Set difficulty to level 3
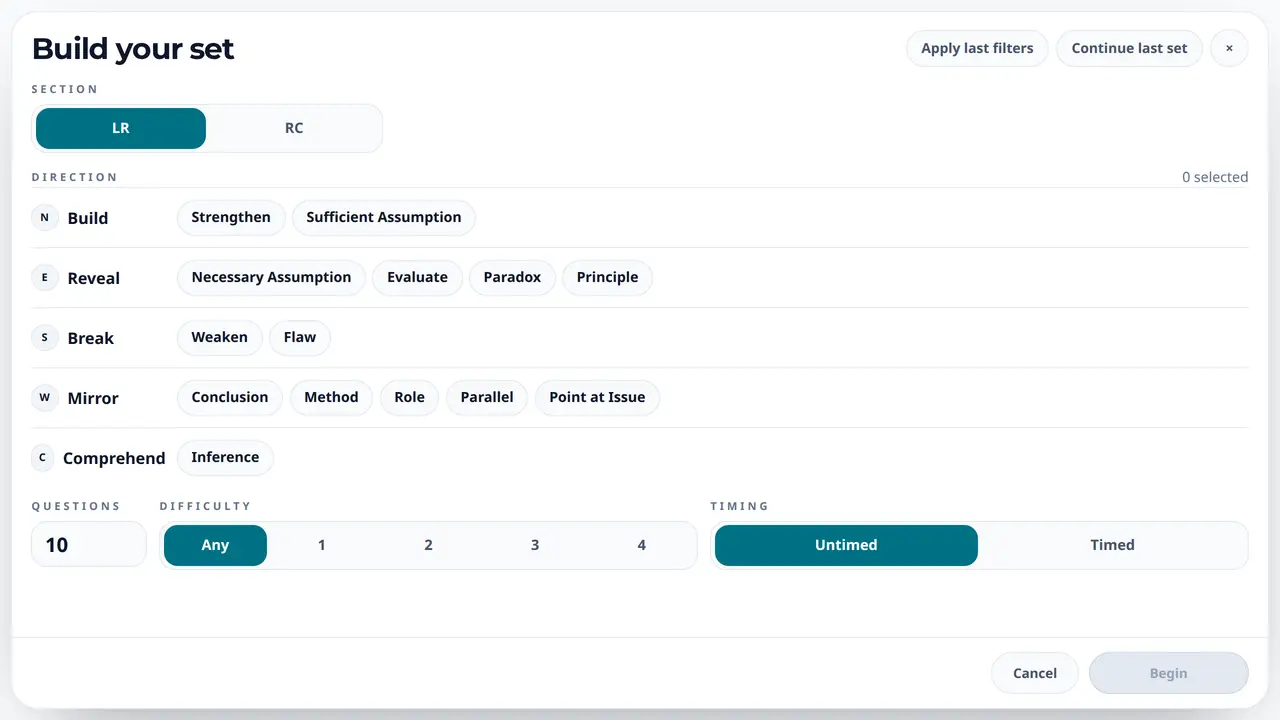The image size is (1280, 720). click(535, 545)
